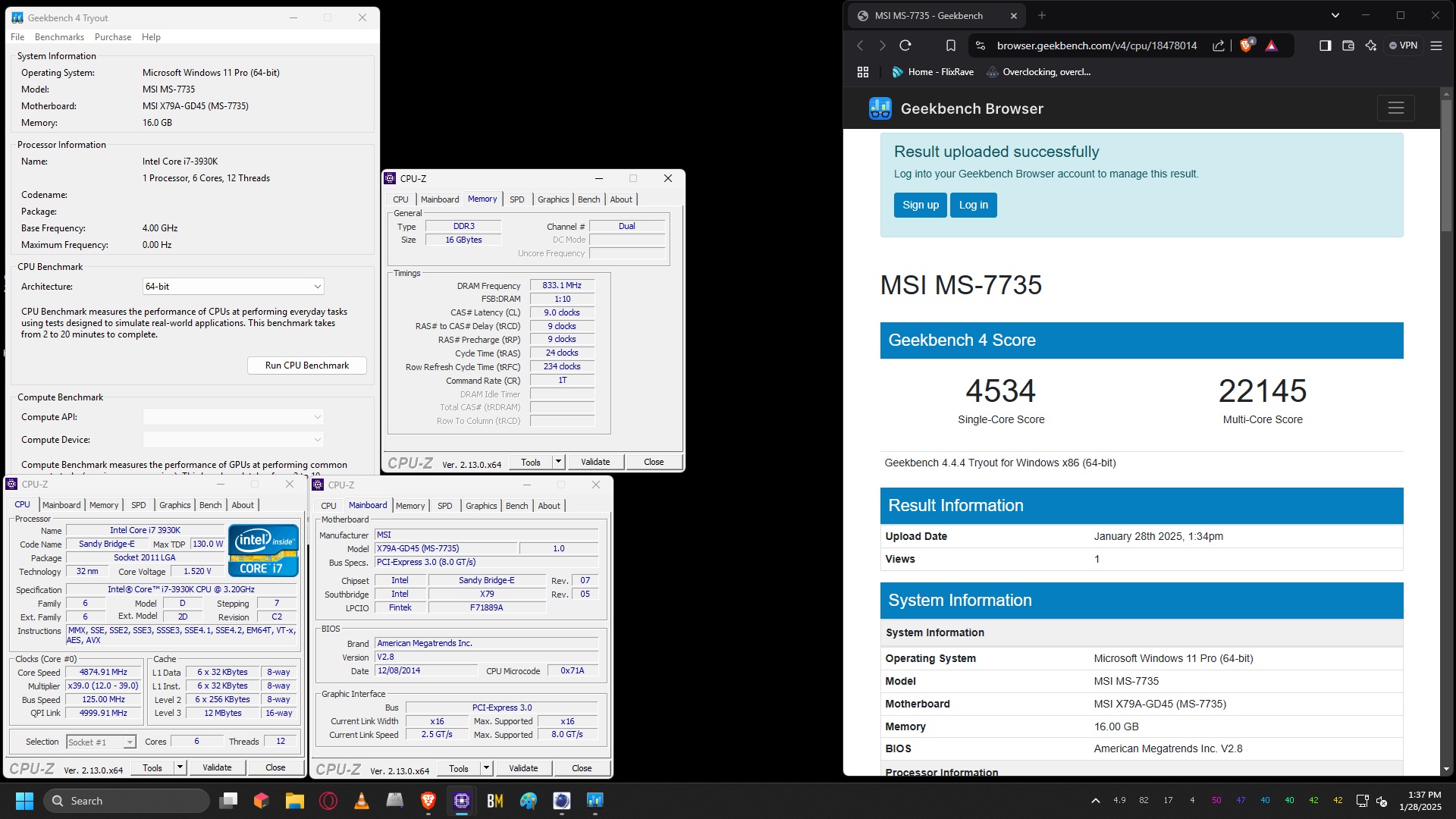Open the Brave Wallet icon
Viewport: 1456px width, 819px height.
1348,45
